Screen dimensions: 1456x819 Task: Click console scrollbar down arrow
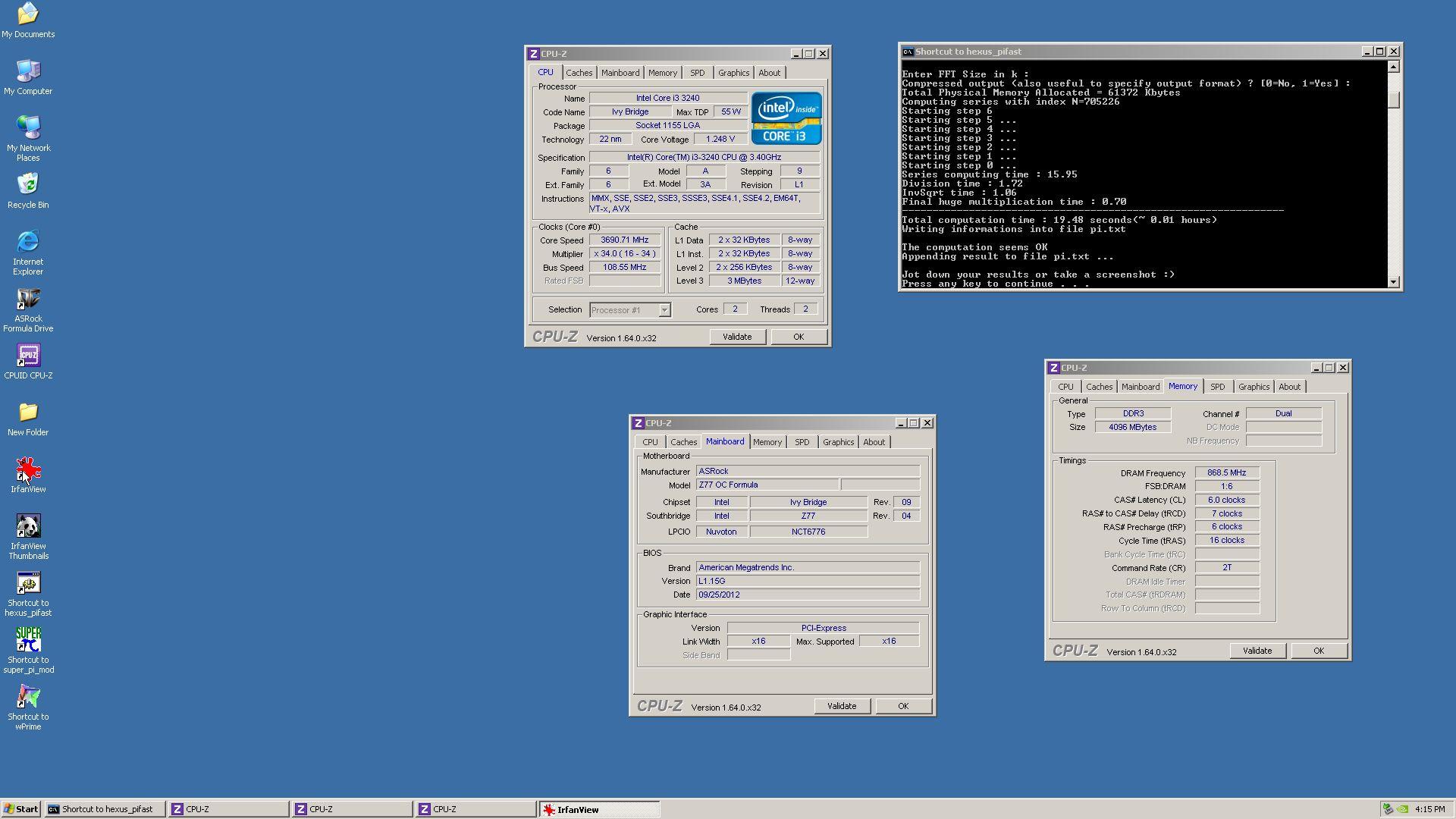[1394, 282]
